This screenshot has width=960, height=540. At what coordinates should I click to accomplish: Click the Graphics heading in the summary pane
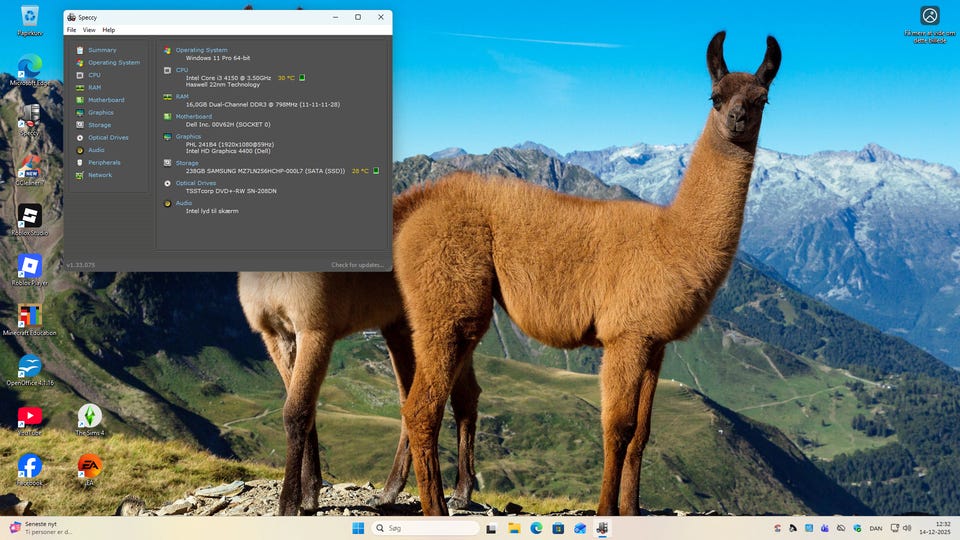point(188,136)
